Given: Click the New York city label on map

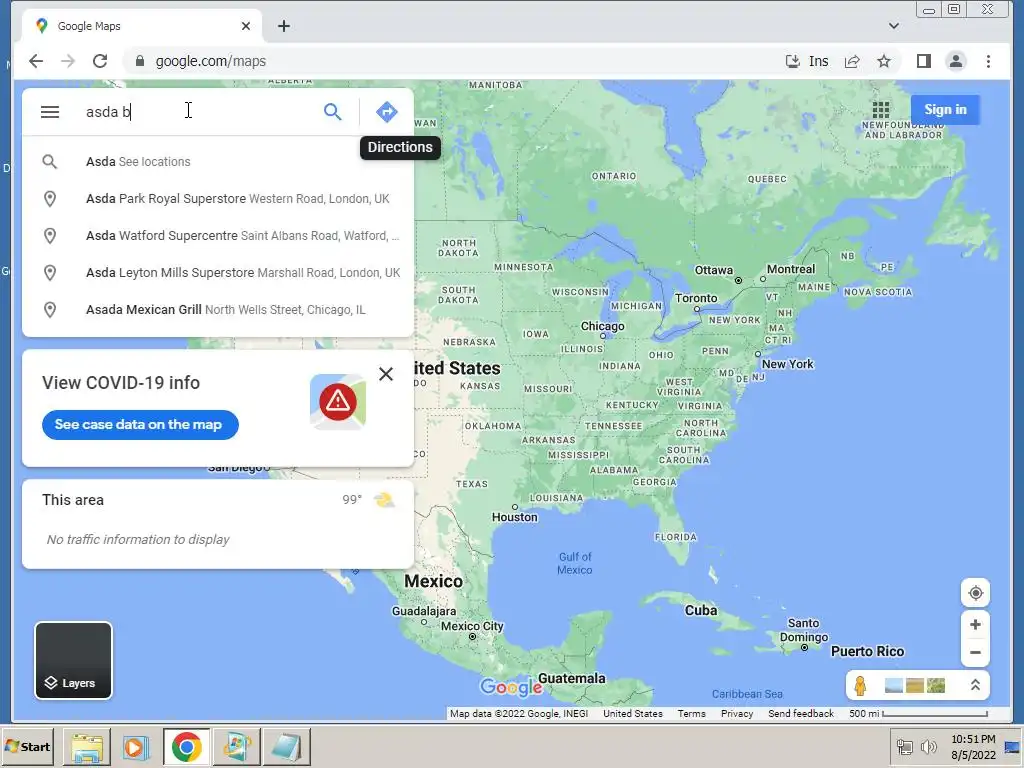Looking at the screenshot, I should click(x=788, y=364).
